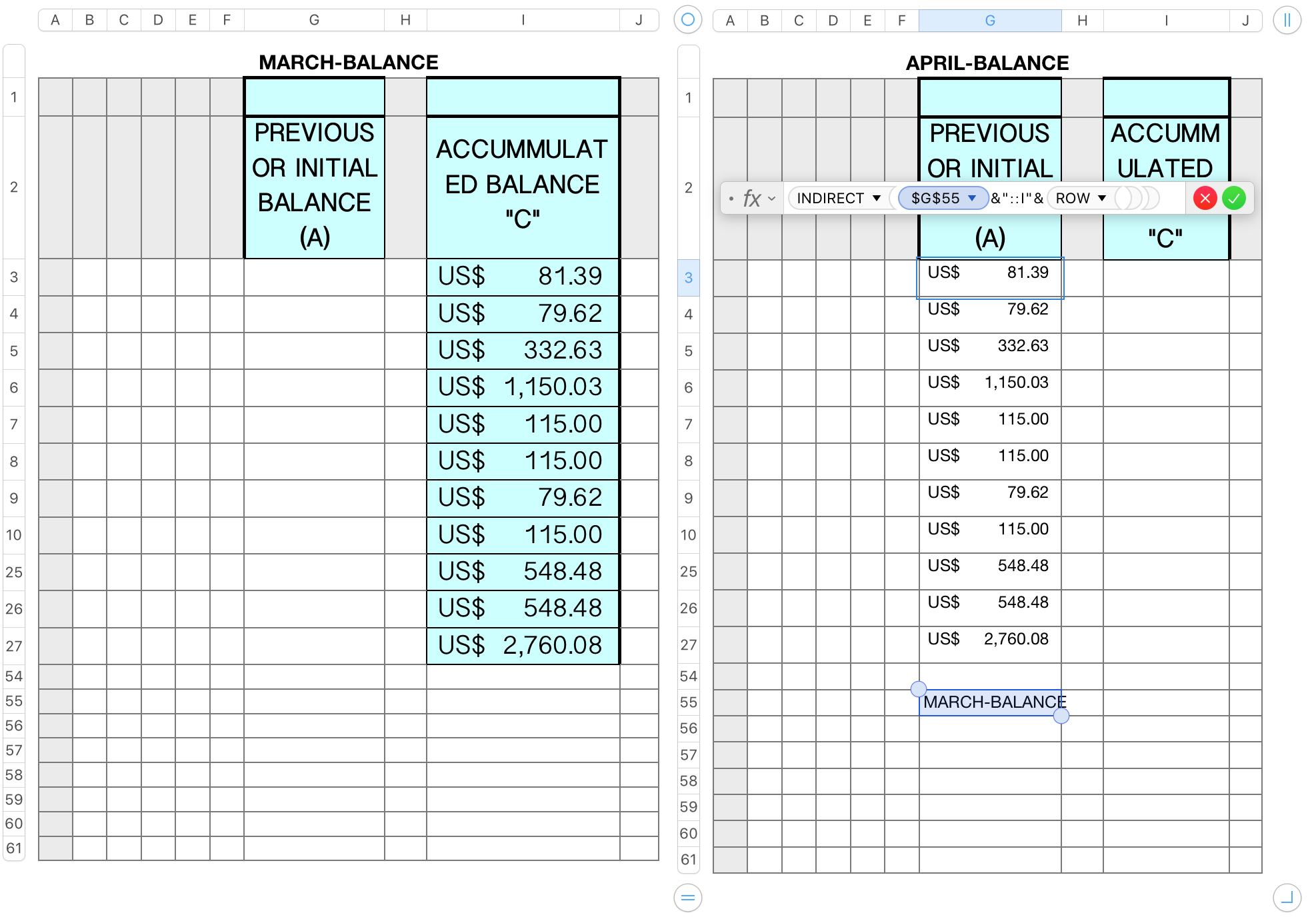This screenshot has height=921, width=1316.
Task: Select row 3 header in April table
Action: pos(689,278)
